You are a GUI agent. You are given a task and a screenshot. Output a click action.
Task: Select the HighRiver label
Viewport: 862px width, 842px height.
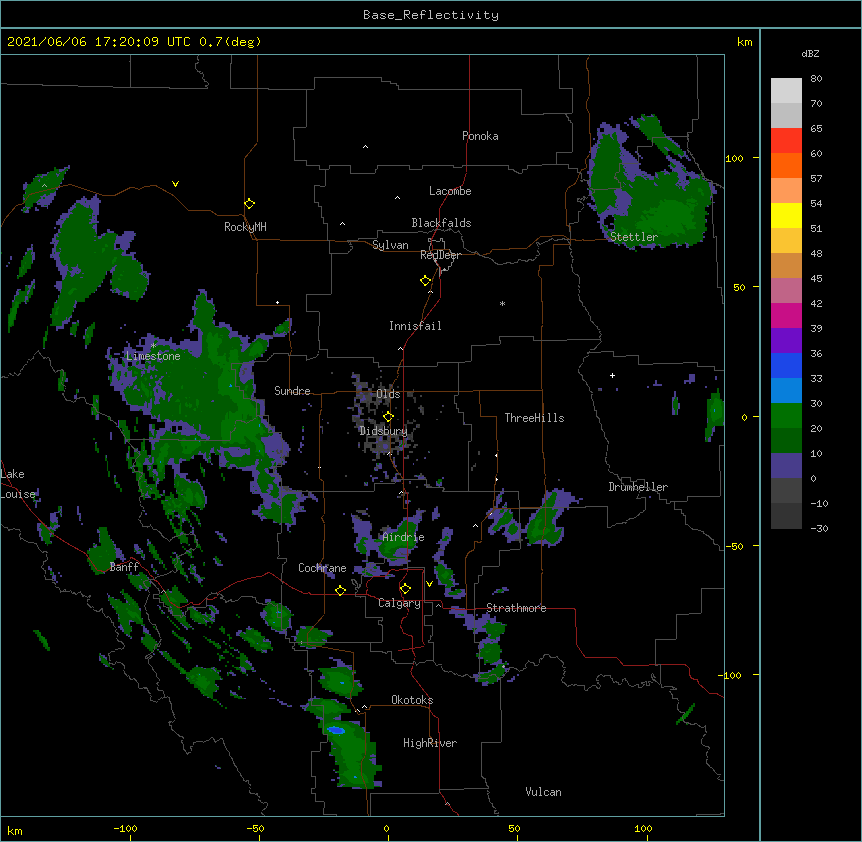tap(430, 743)
